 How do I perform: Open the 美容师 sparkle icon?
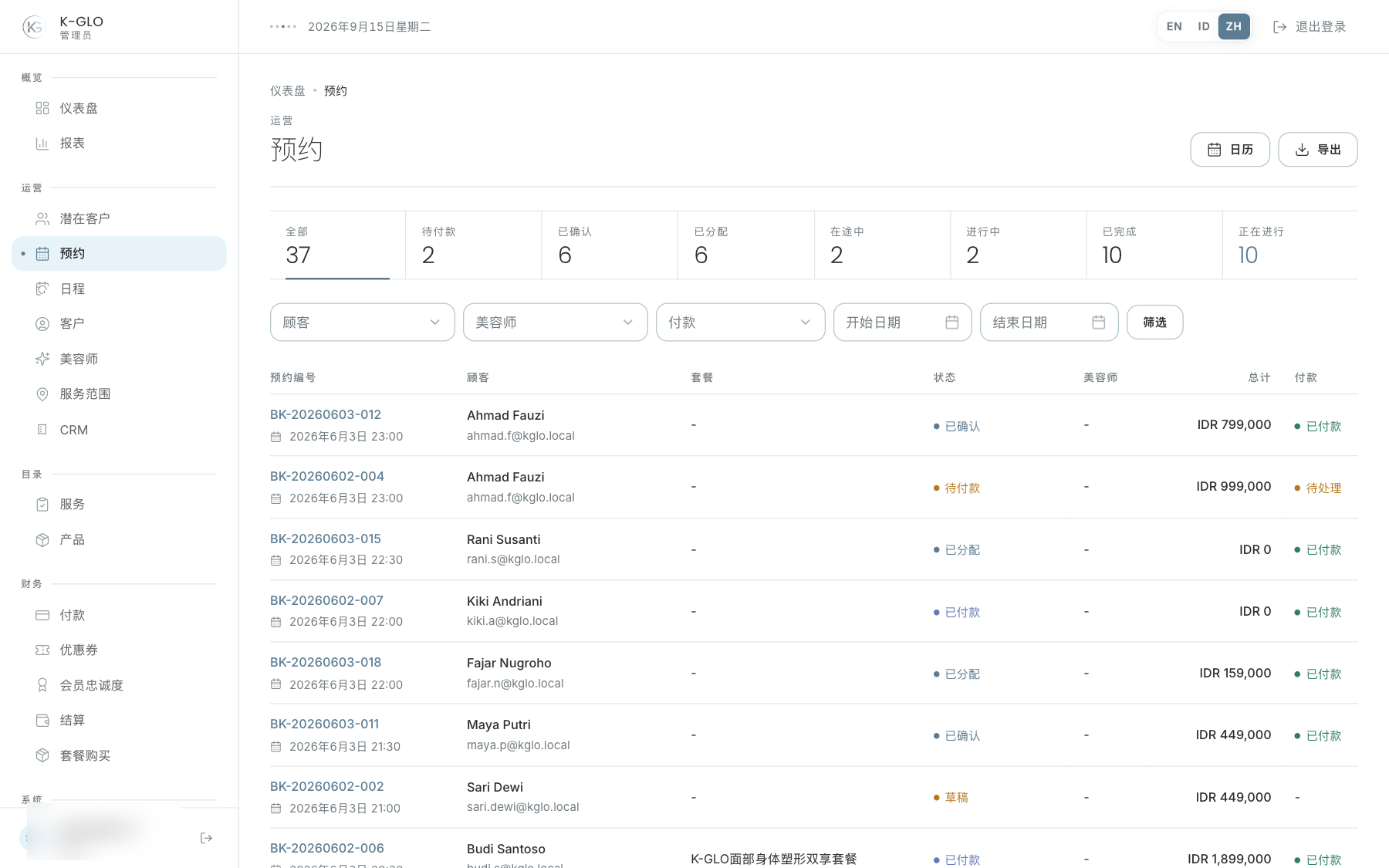point(42,359)
